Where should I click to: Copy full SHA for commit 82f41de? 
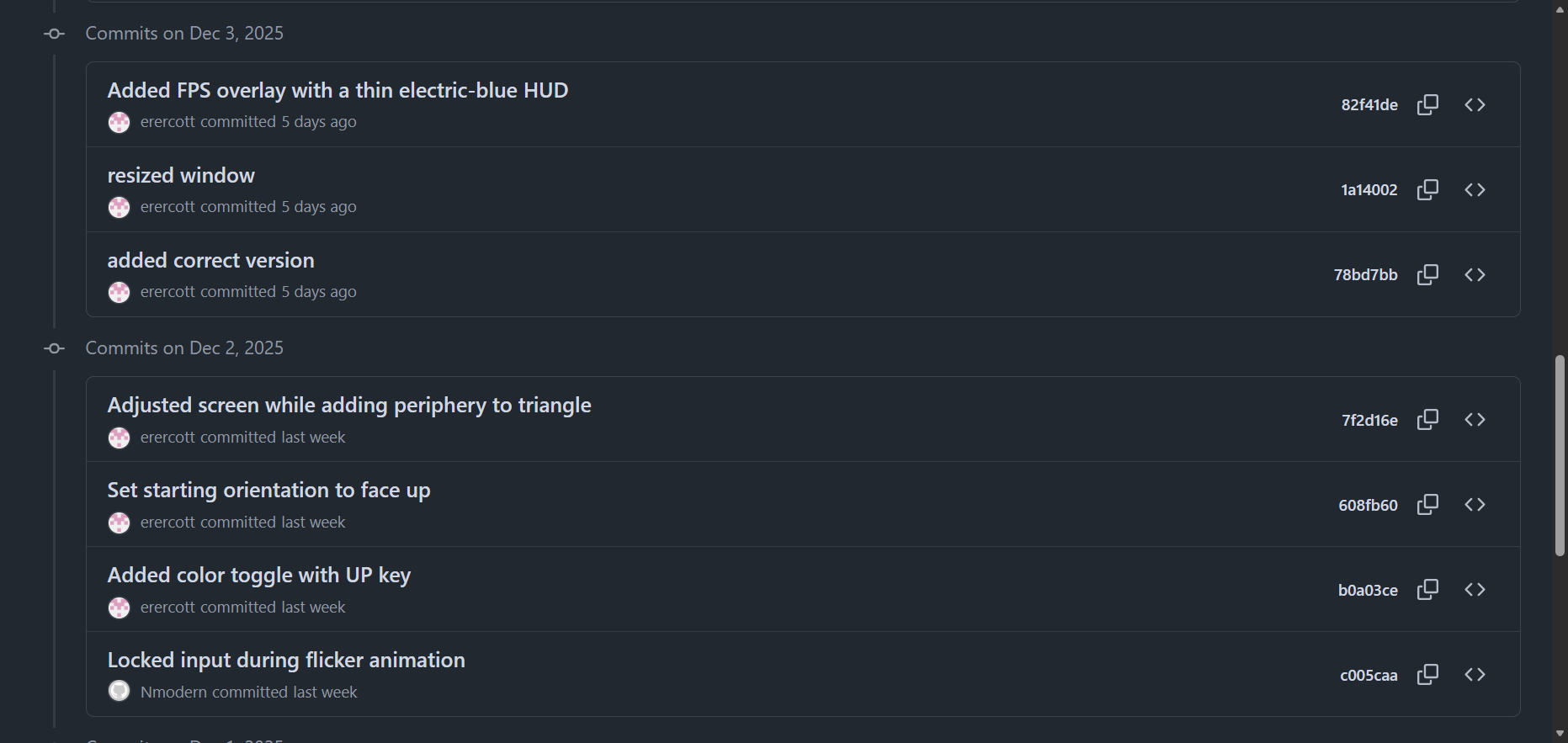click(1427, 104)
